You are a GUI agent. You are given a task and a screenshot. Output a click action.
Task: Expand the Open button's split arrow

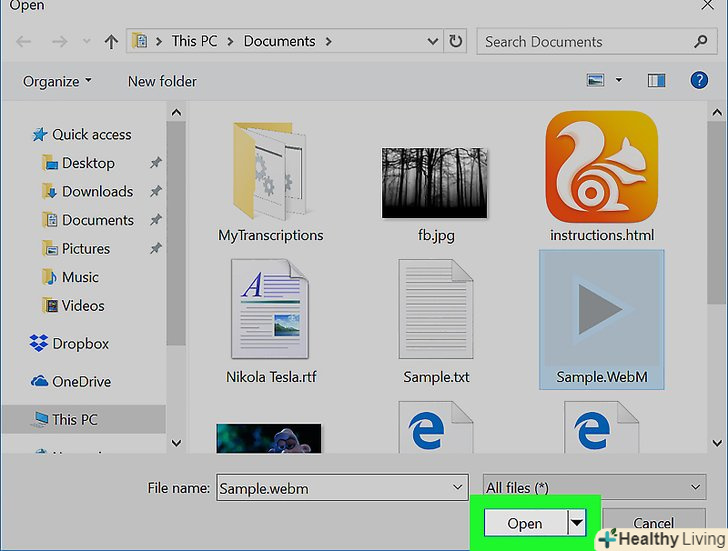[x=576, y=523]
